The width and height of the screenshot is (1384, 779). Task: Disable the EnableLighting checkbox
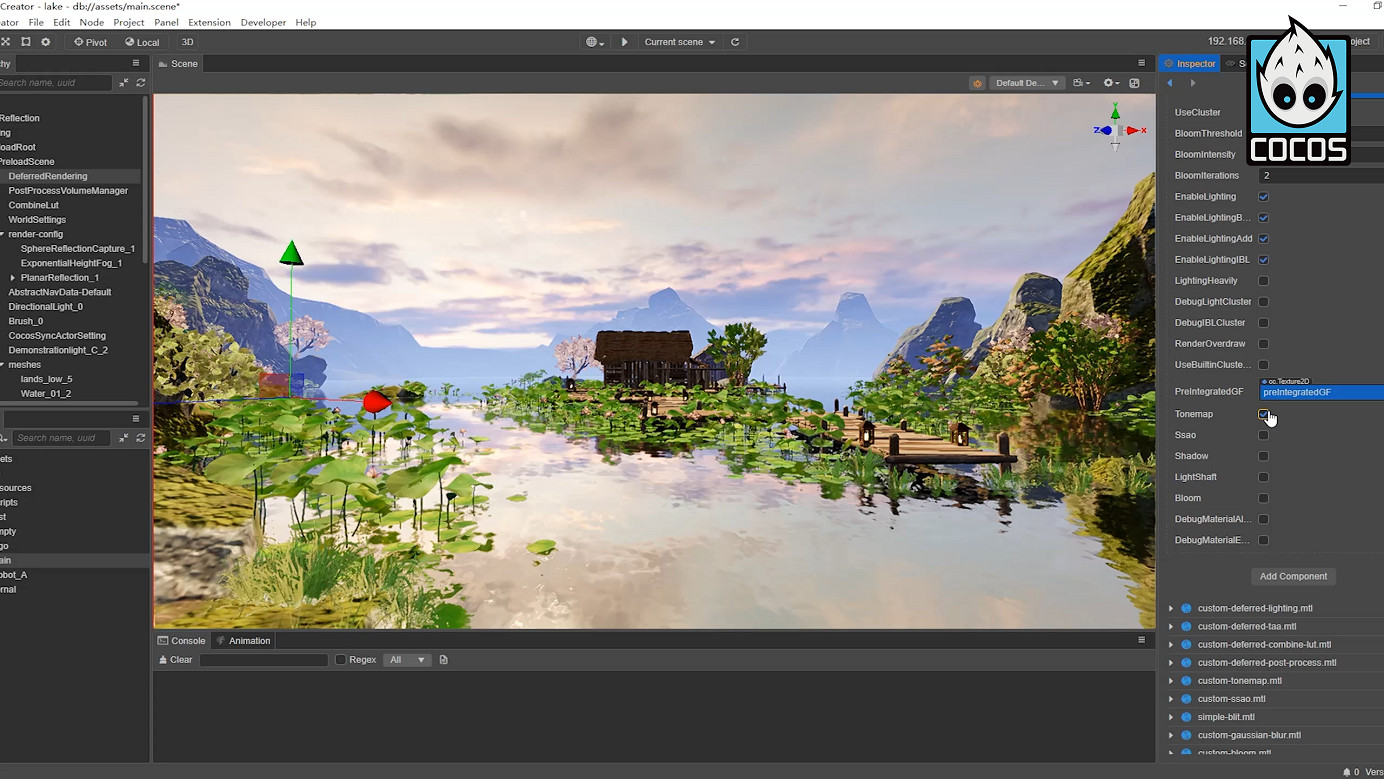(x=1263, y=197)
